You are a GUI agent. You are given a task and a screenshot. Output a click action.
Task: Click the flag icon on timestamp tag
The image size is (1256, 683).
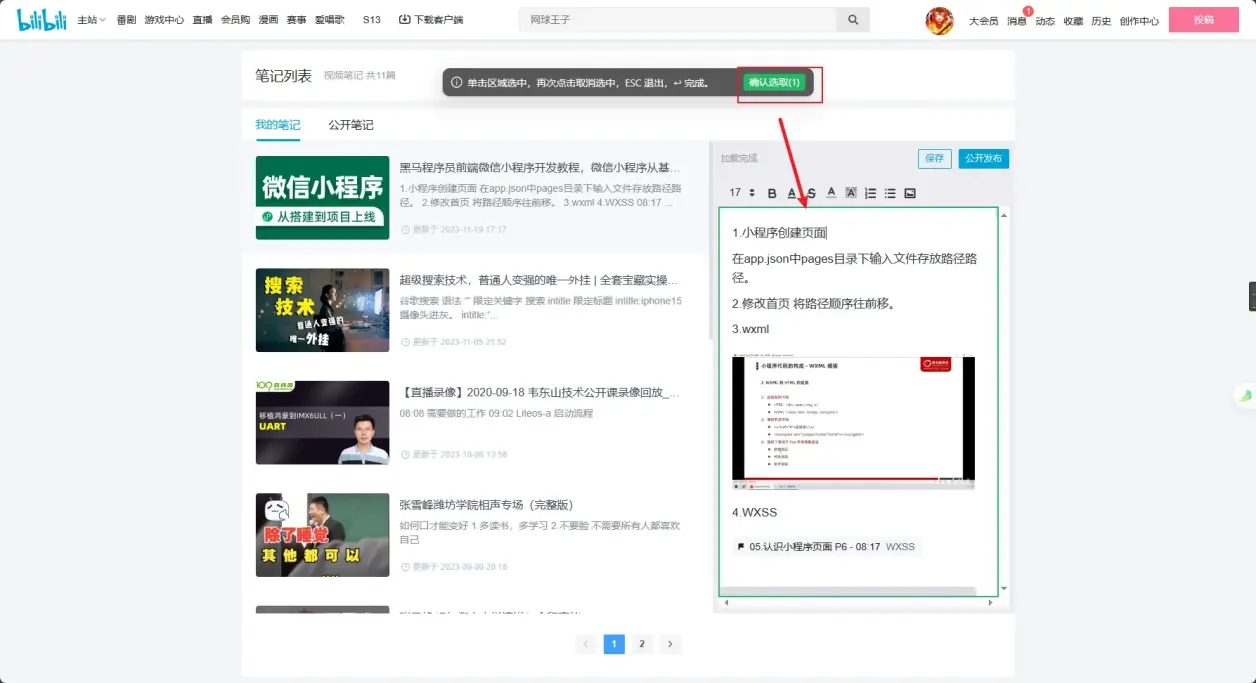[x=741, y=547]
